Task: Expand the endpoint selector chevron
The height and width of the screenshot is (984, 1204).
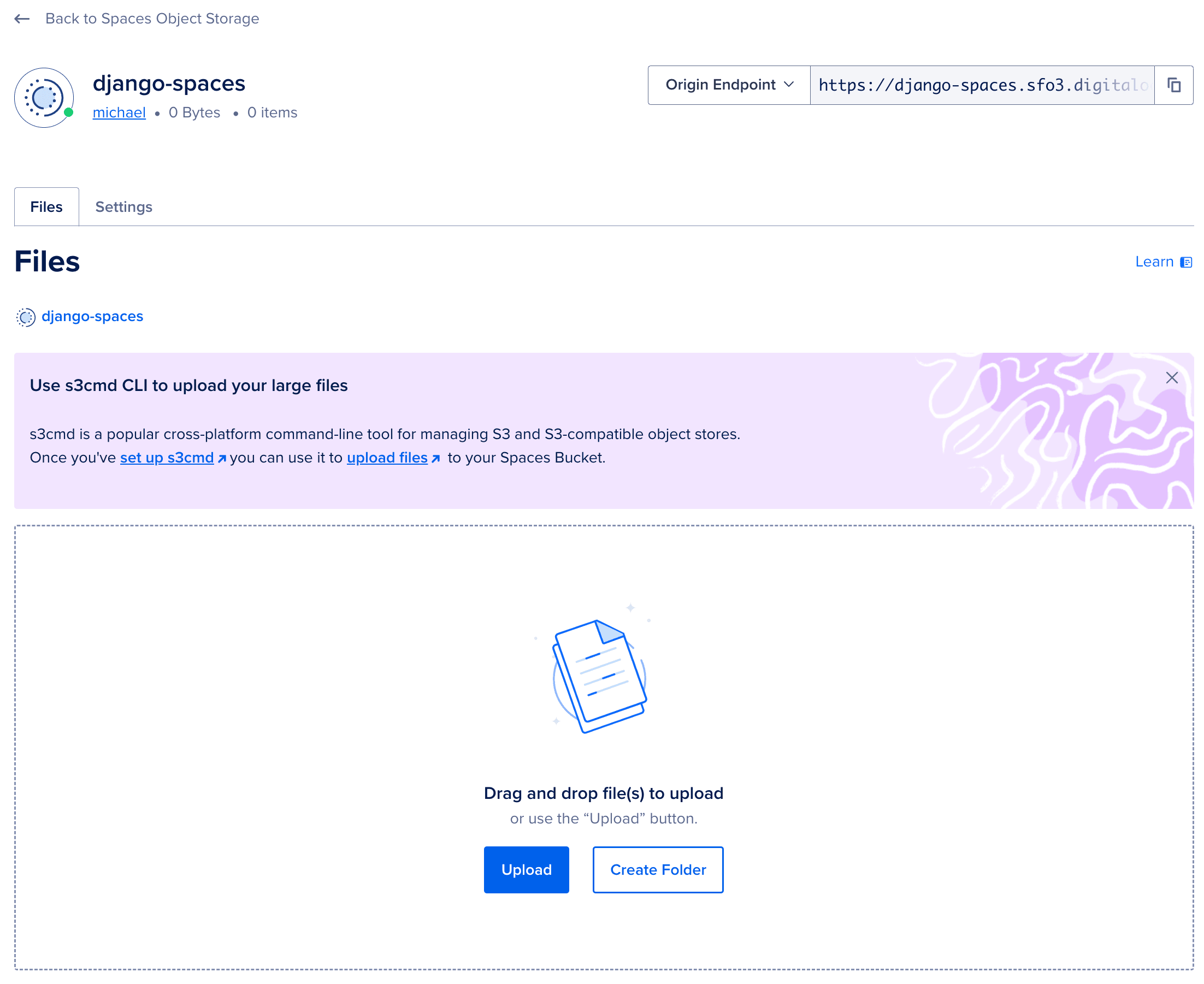Action: (789, 85)
